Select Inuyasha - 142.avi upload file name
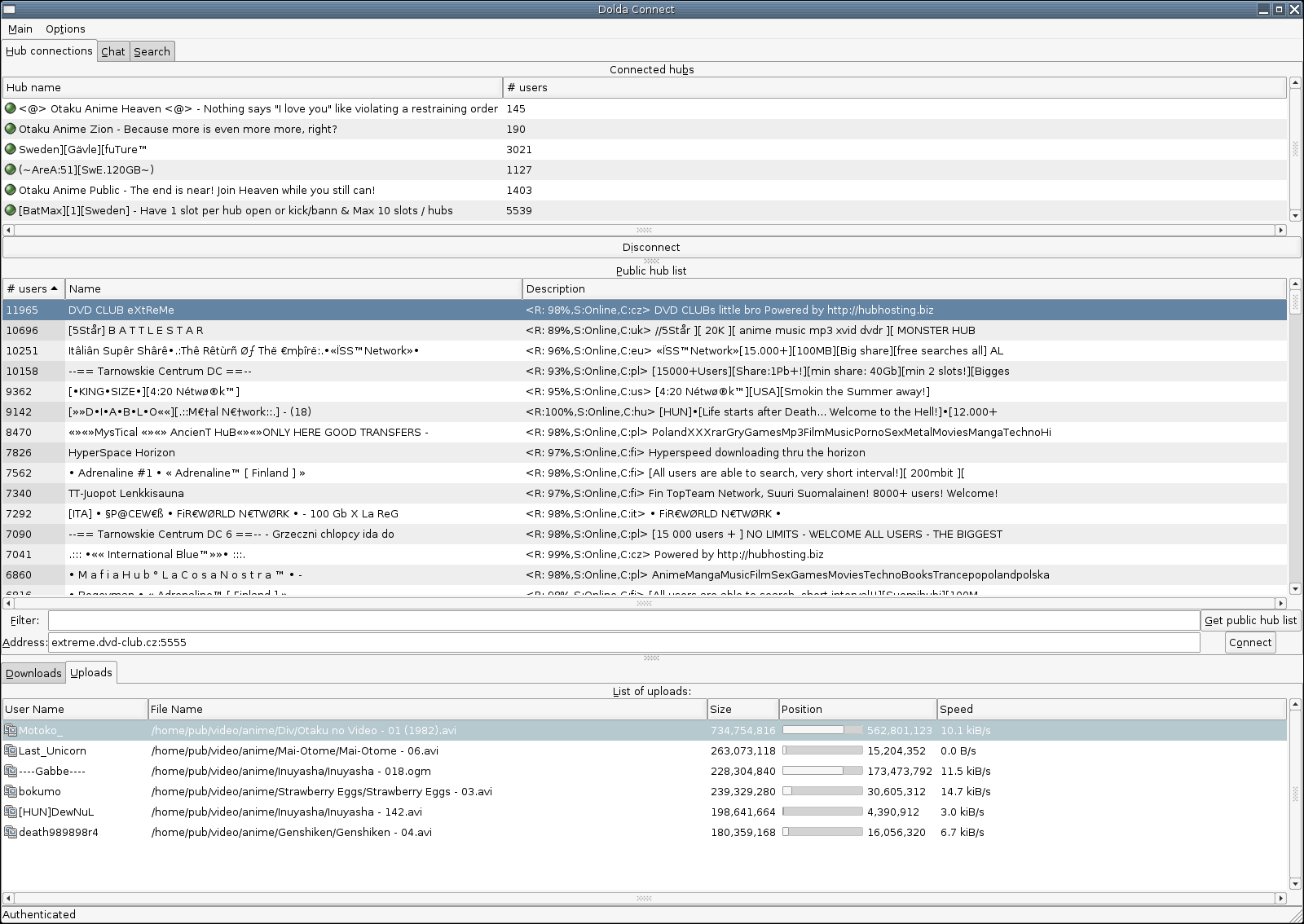Screen dimensions: 1304x924 pos(287,812)
